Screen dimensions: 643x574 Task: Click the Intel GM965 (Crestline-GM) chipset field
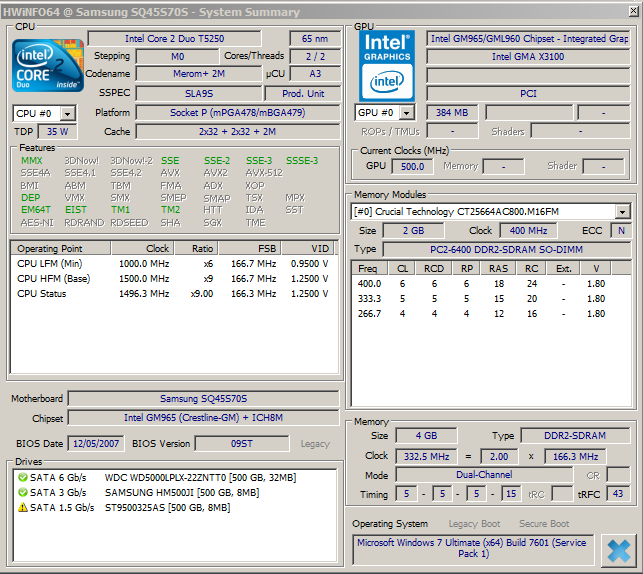(203, 418)
